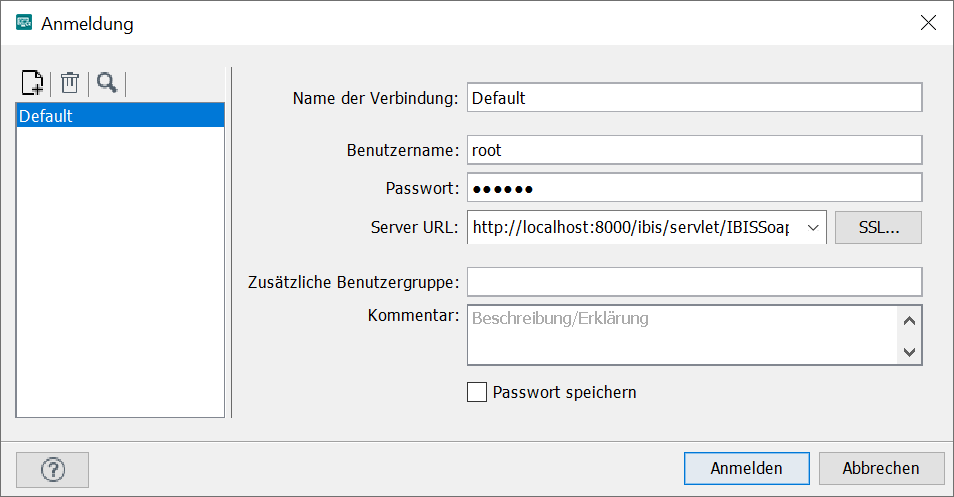Click the application icon in title bar
The image size is (954, 497).
[23, 23]
